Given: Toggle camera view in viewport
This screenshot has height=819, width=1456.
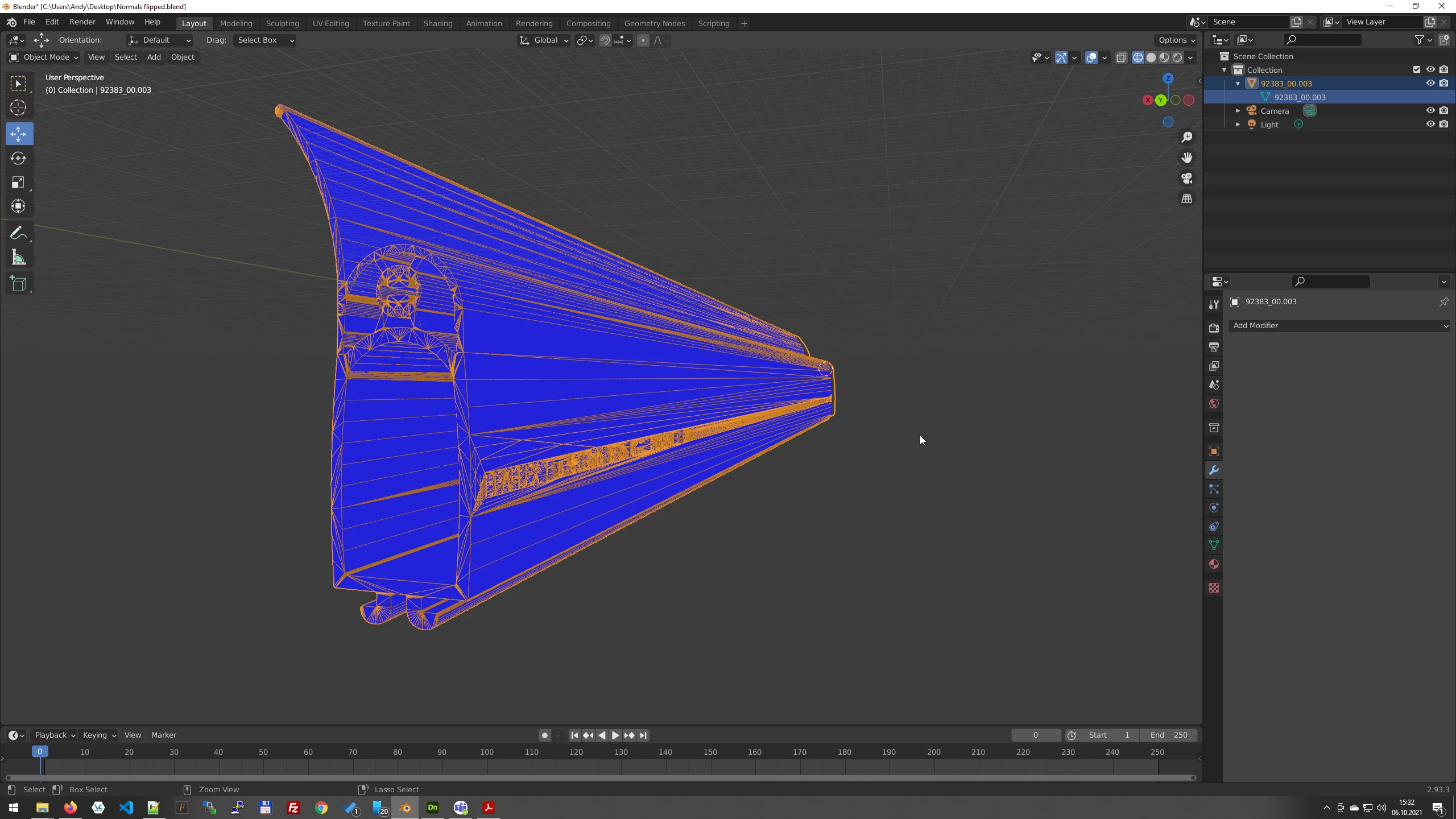Looking at the screenshot, I should pos(1187,178).
